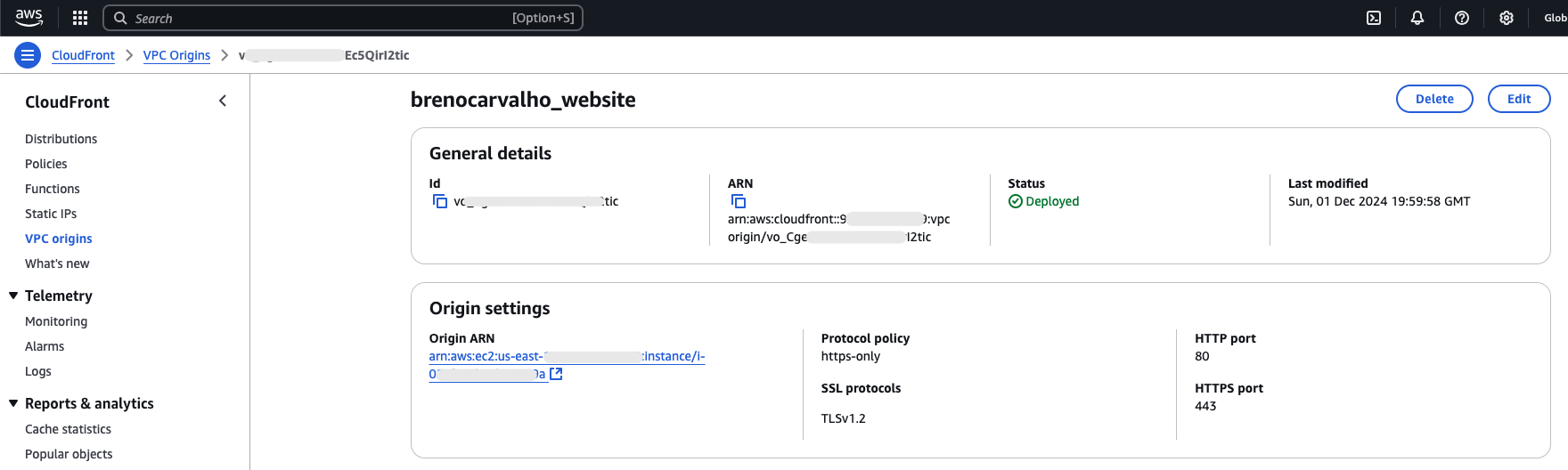
Task: Click the AWS logo home icon
Action: click(x=29, y=18)
